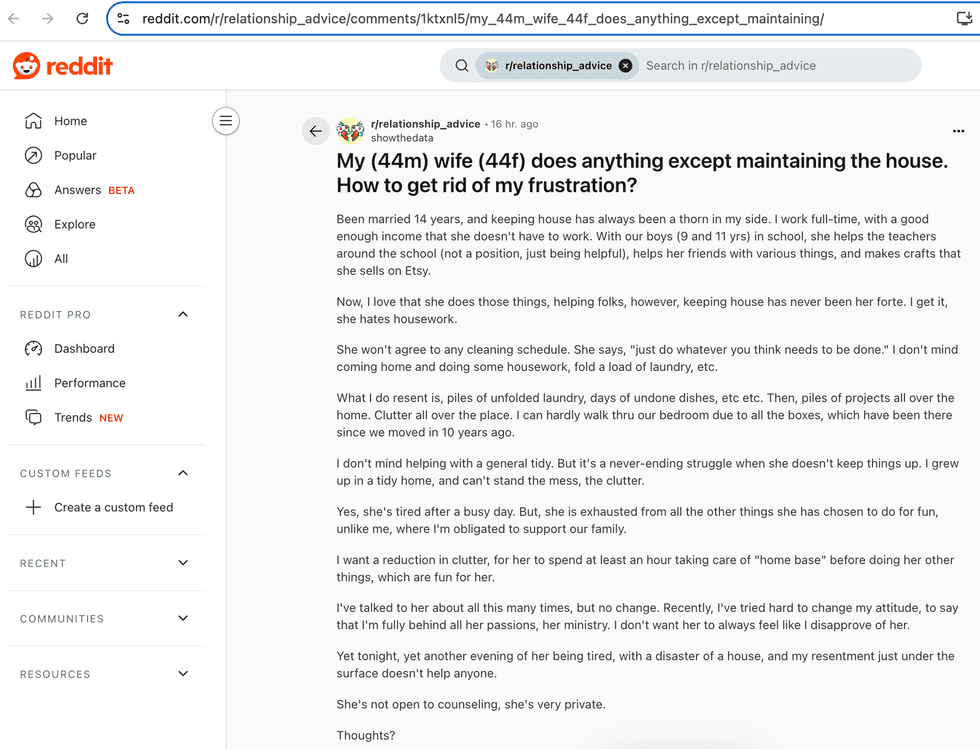Collapse the Reddit Pro section

click(183, 314)
